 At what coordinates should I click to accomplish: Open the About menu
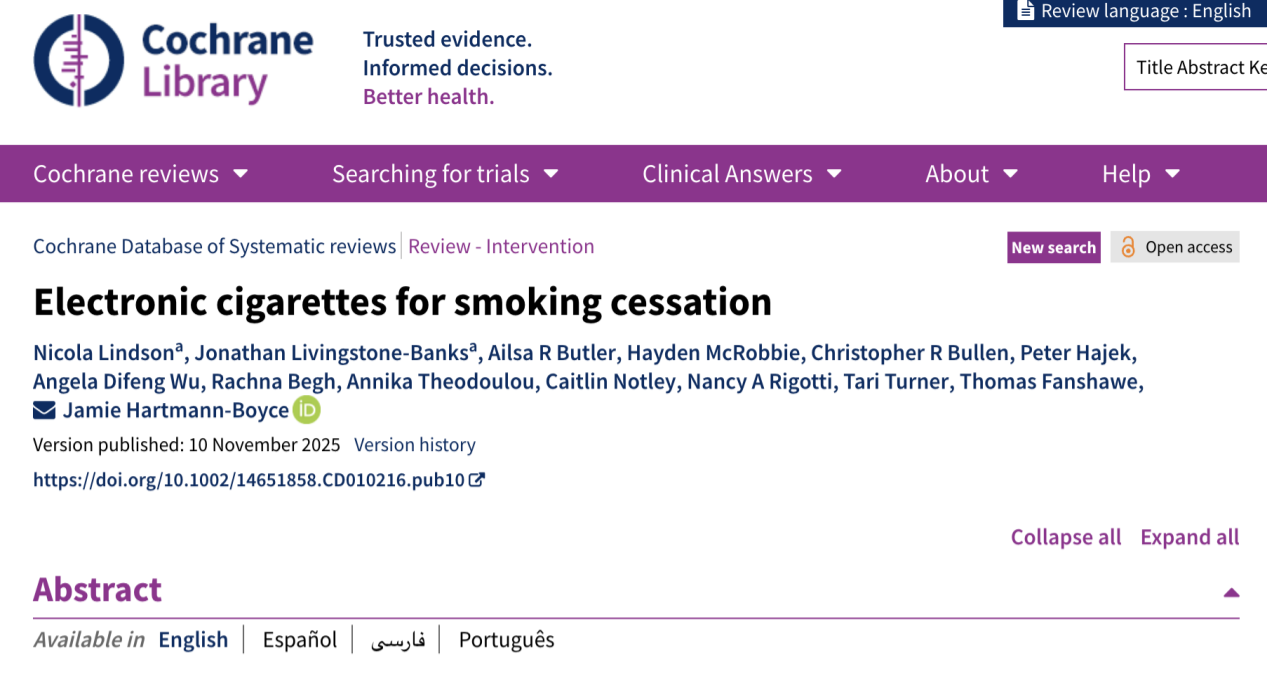click(x=971, y=174)
